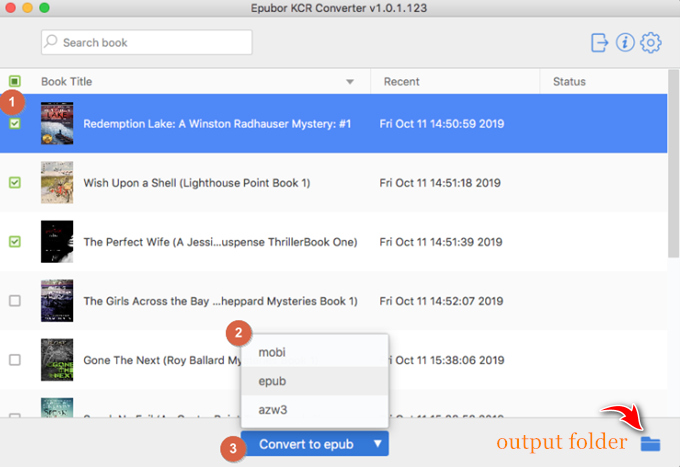
Task: Click the search magnifier icon
Action: (x=51, y=41)
